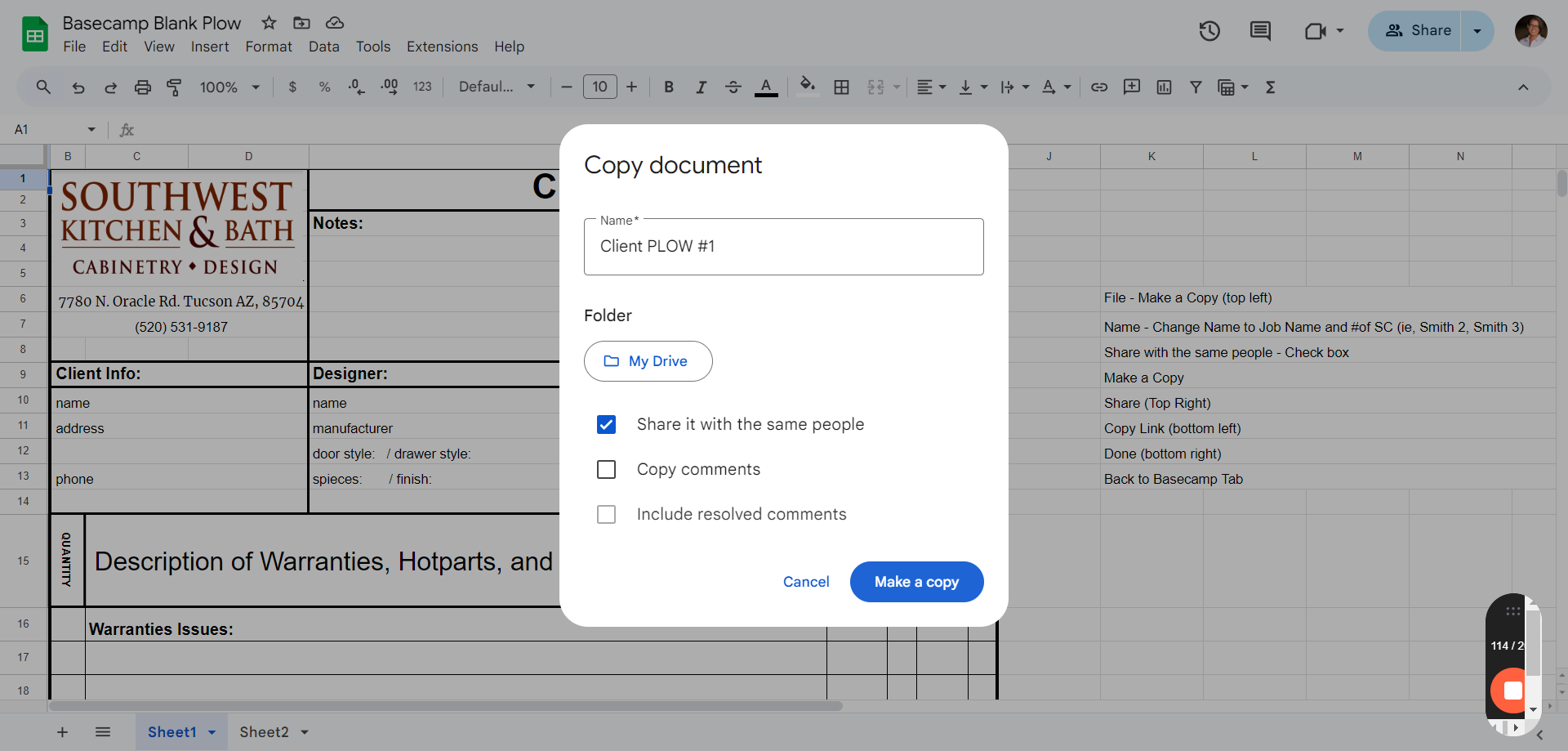Toggle italic formatting
1568x751 pixels.
(x=701, y=87)
